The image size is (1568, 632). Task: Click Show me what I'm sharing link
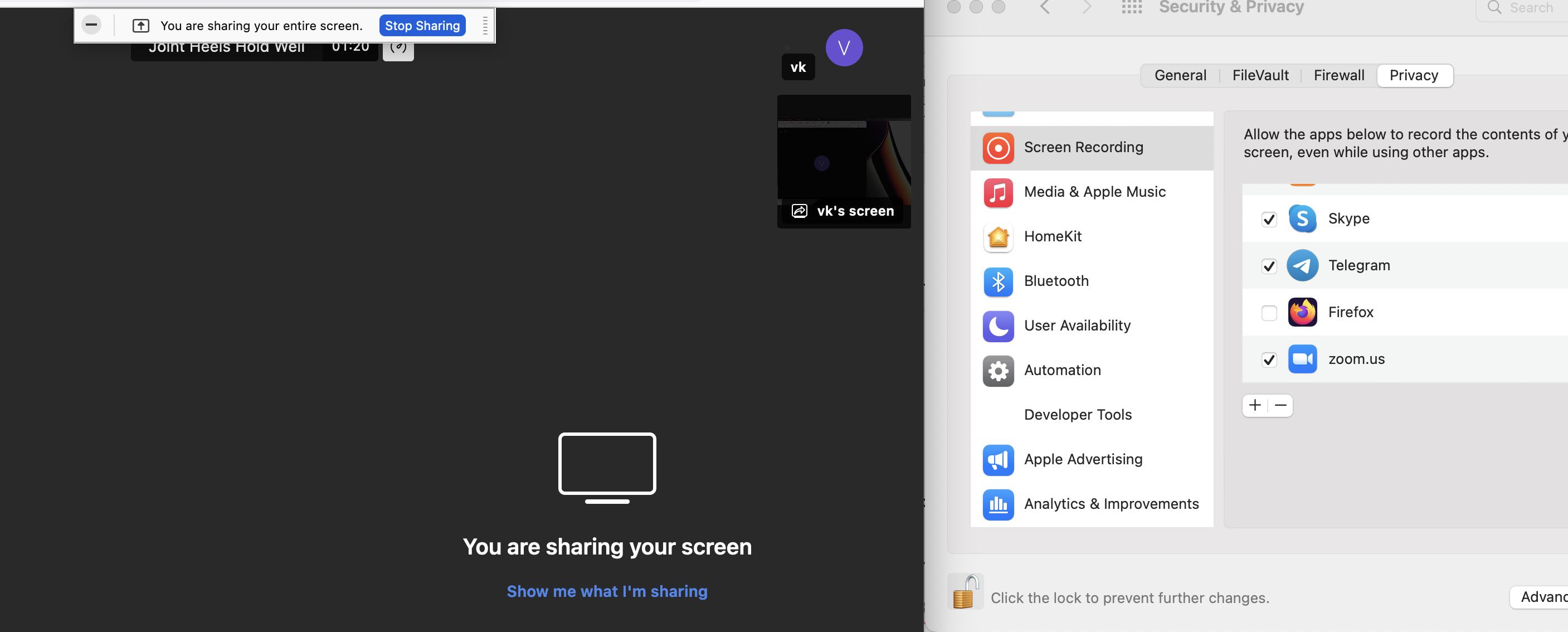click(x=607, y=591)
